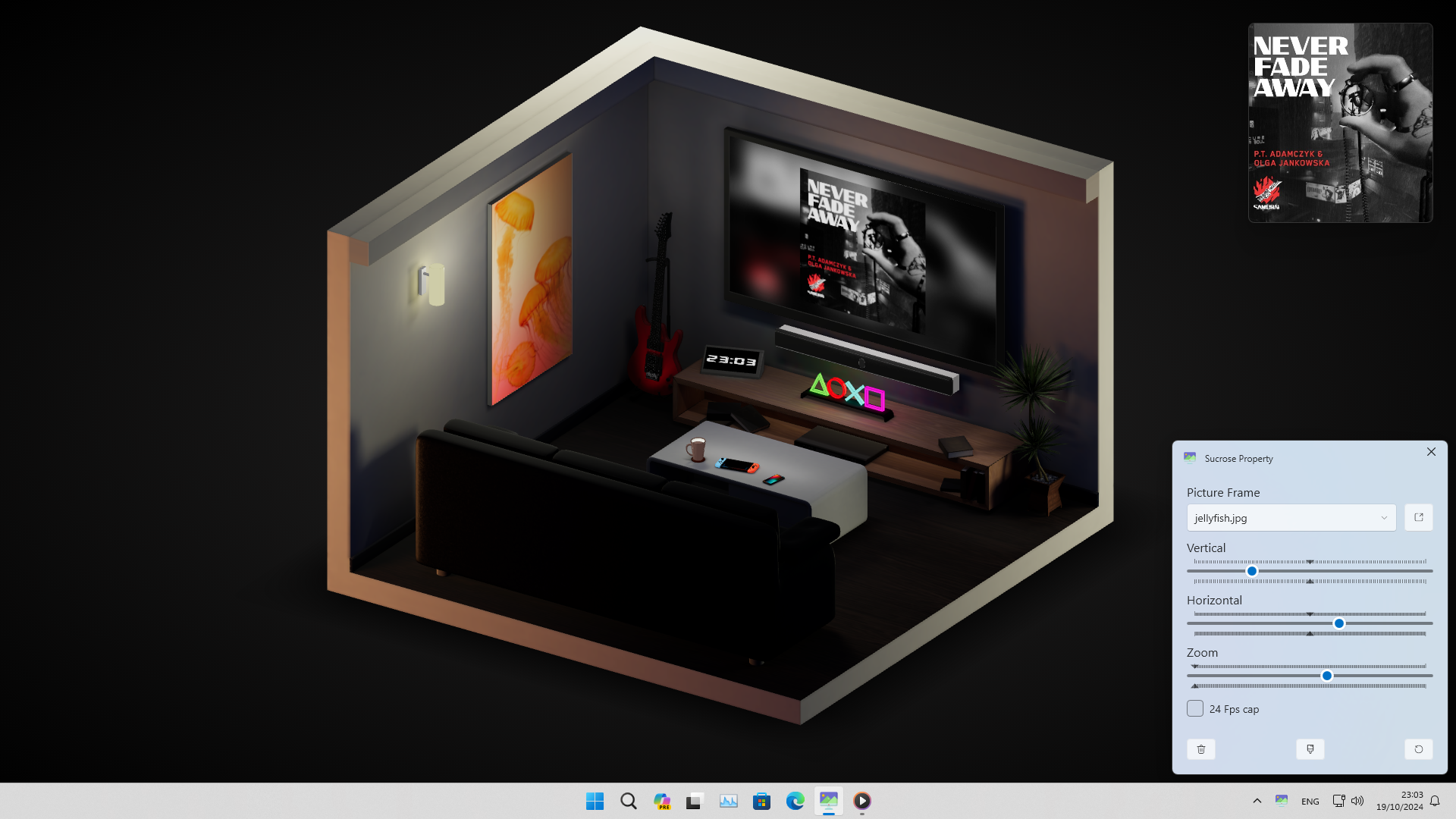Open taskbar Search
The width and height of the screenshot is (1456, 819).
pos(628,801)
